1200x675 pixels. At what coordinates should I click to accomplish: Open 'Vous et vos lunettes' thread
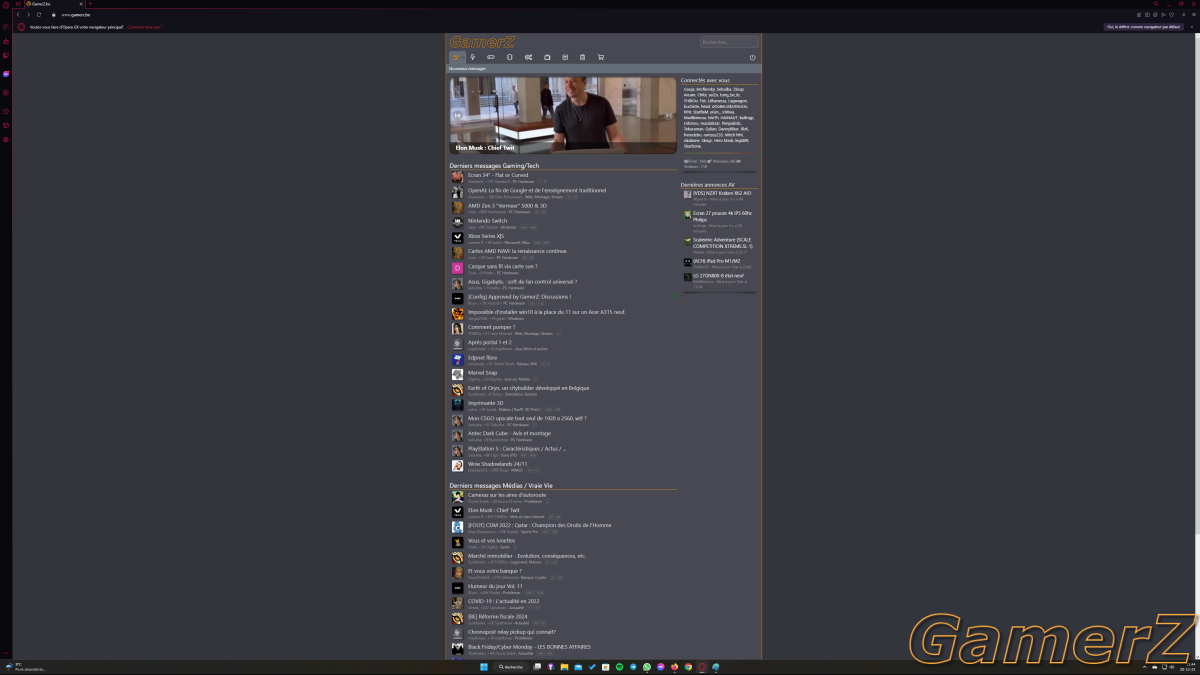pos(491,540)
